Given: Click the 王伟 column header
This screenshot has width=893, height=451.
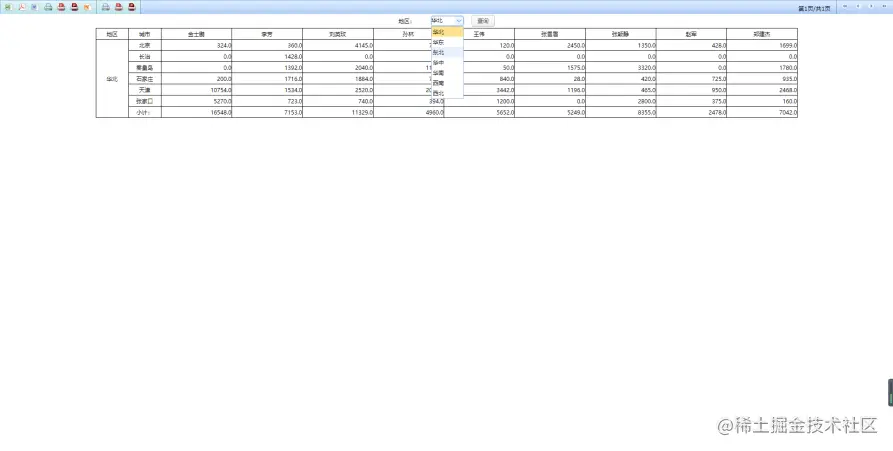Looking at the screenshot, I should pyautogui.click(x=479, y=34).
